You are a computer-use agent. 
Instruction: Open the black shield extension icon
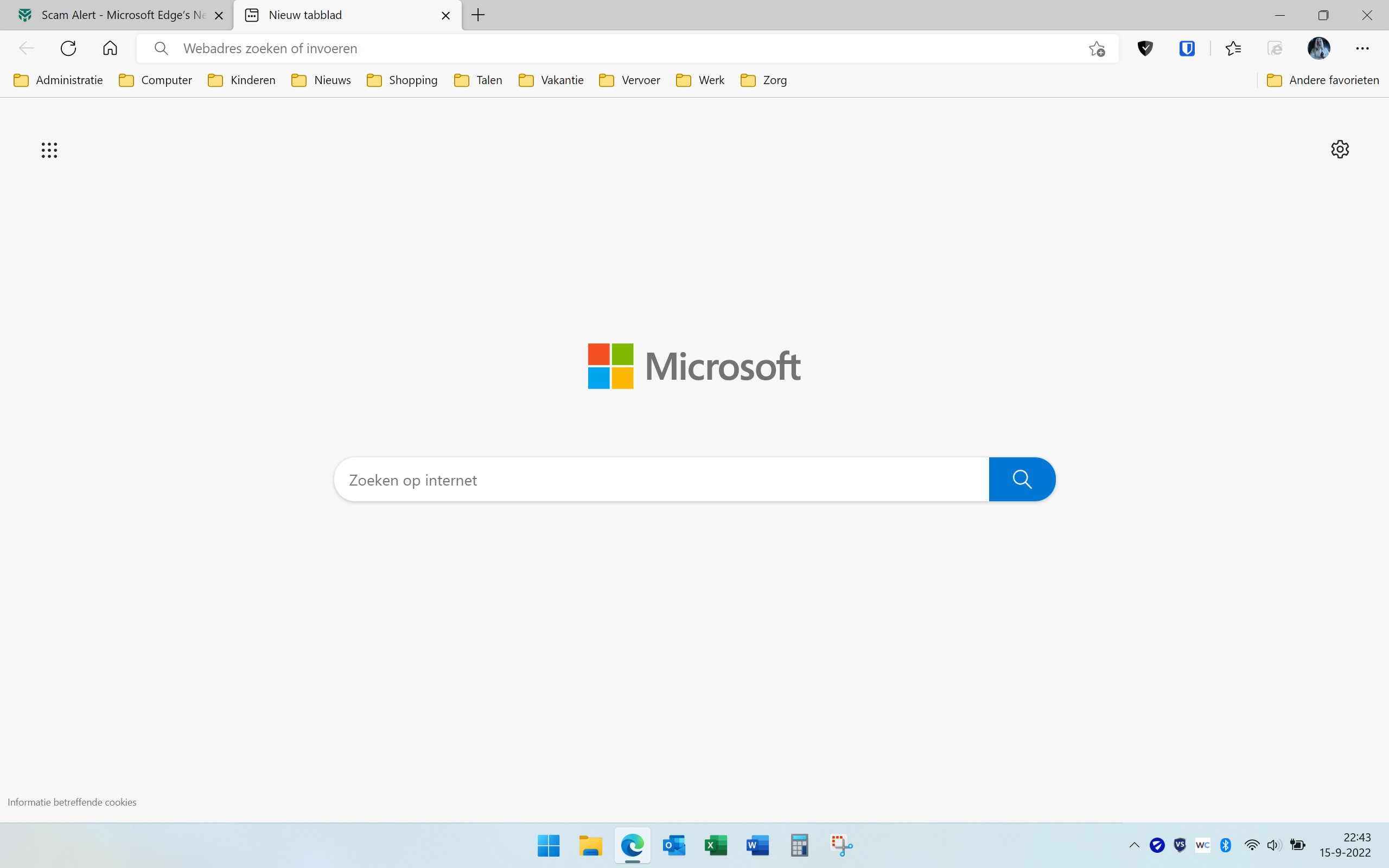[1145, 49]
